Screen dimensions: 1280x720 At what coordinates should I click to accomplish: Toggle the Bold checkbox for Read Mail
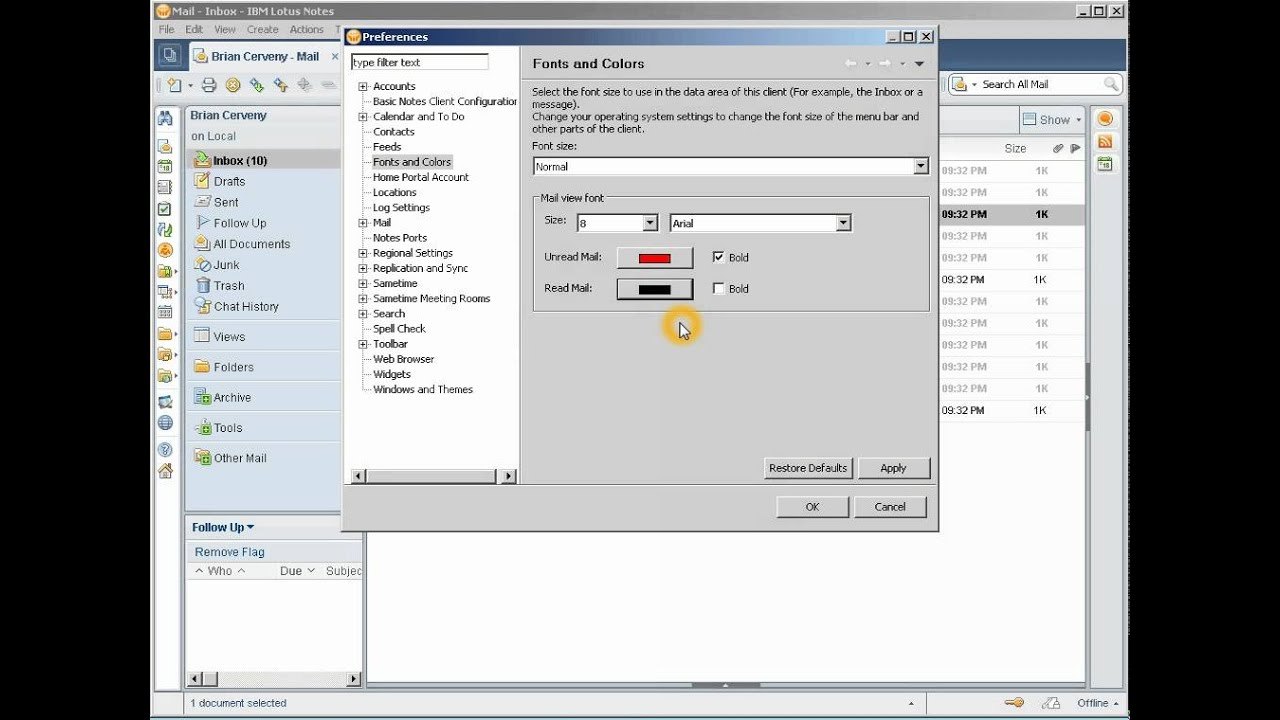point(718,288)
